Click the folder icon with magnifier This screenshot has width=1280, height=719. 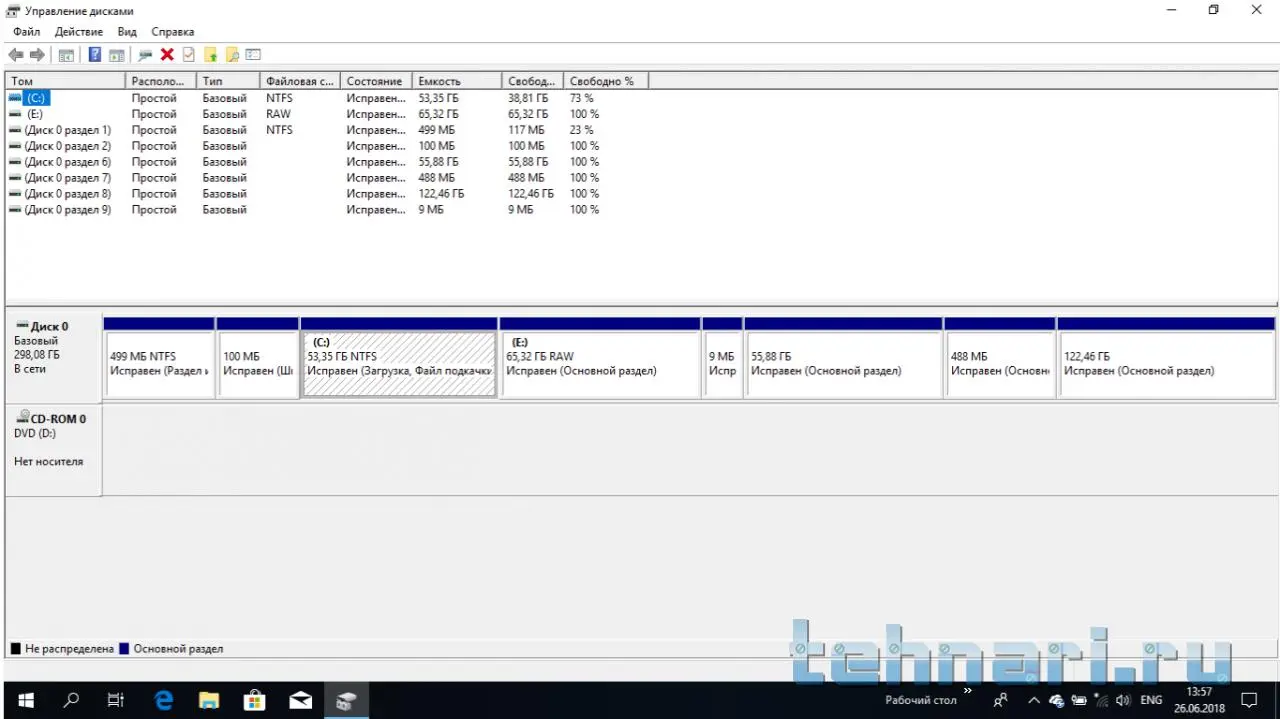(232, 55)
